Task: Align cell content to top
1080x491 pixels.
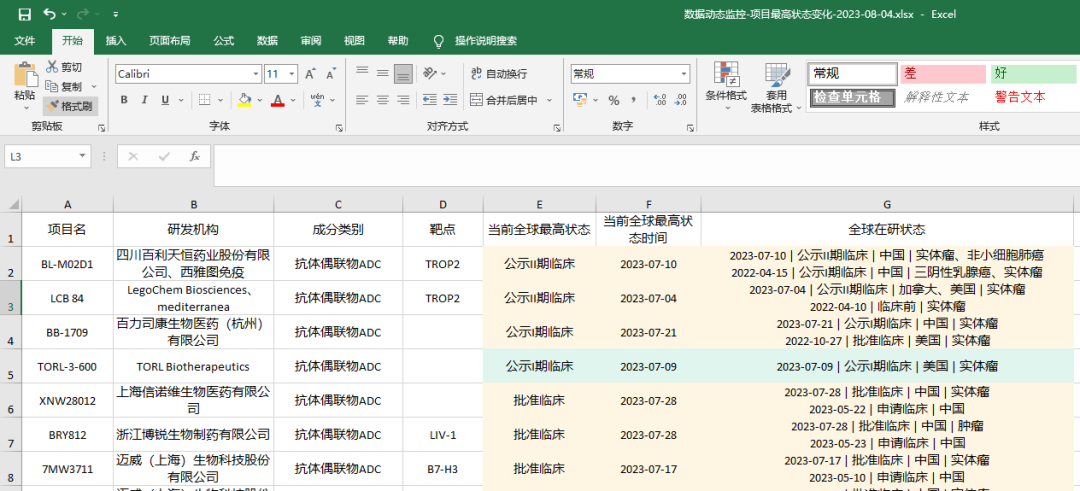Action: click(362, 73)
